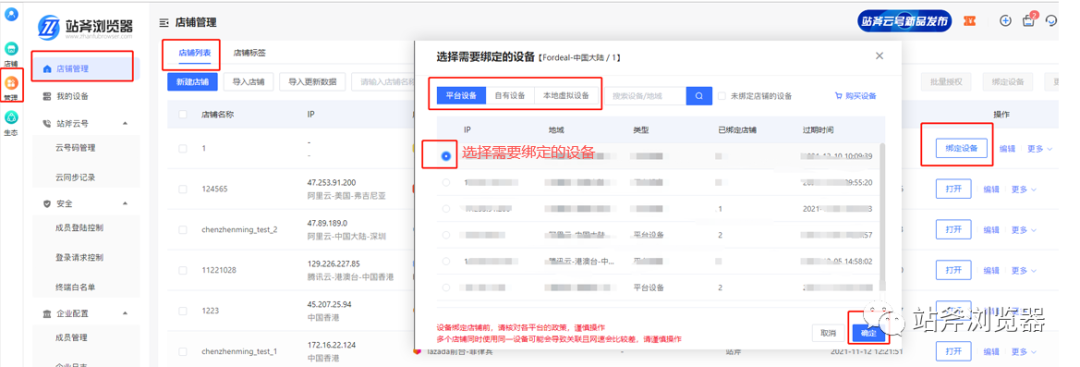Open 更多 dropdown in the 绑定设备 row
Image resolution: width=1080 pixels, height=367 pixels.
click(1040, 149)
